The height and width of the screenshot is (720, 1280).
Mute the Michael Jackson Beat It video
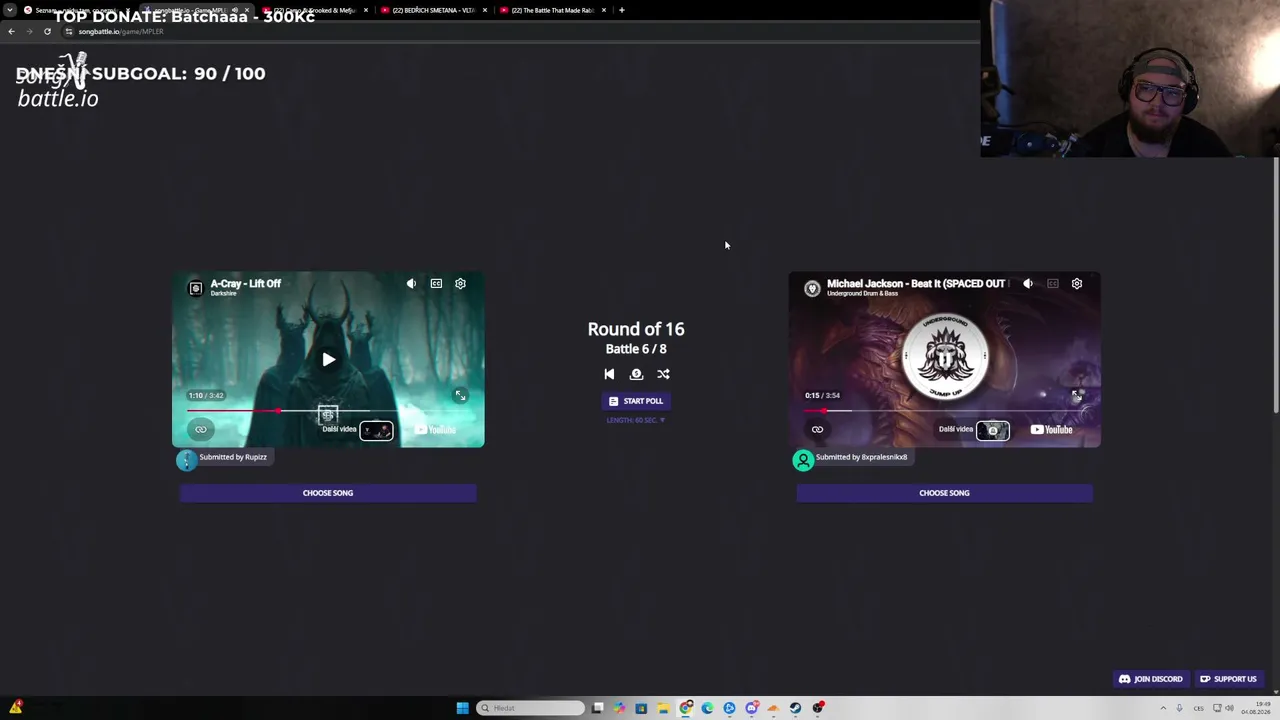(1028, 284)
